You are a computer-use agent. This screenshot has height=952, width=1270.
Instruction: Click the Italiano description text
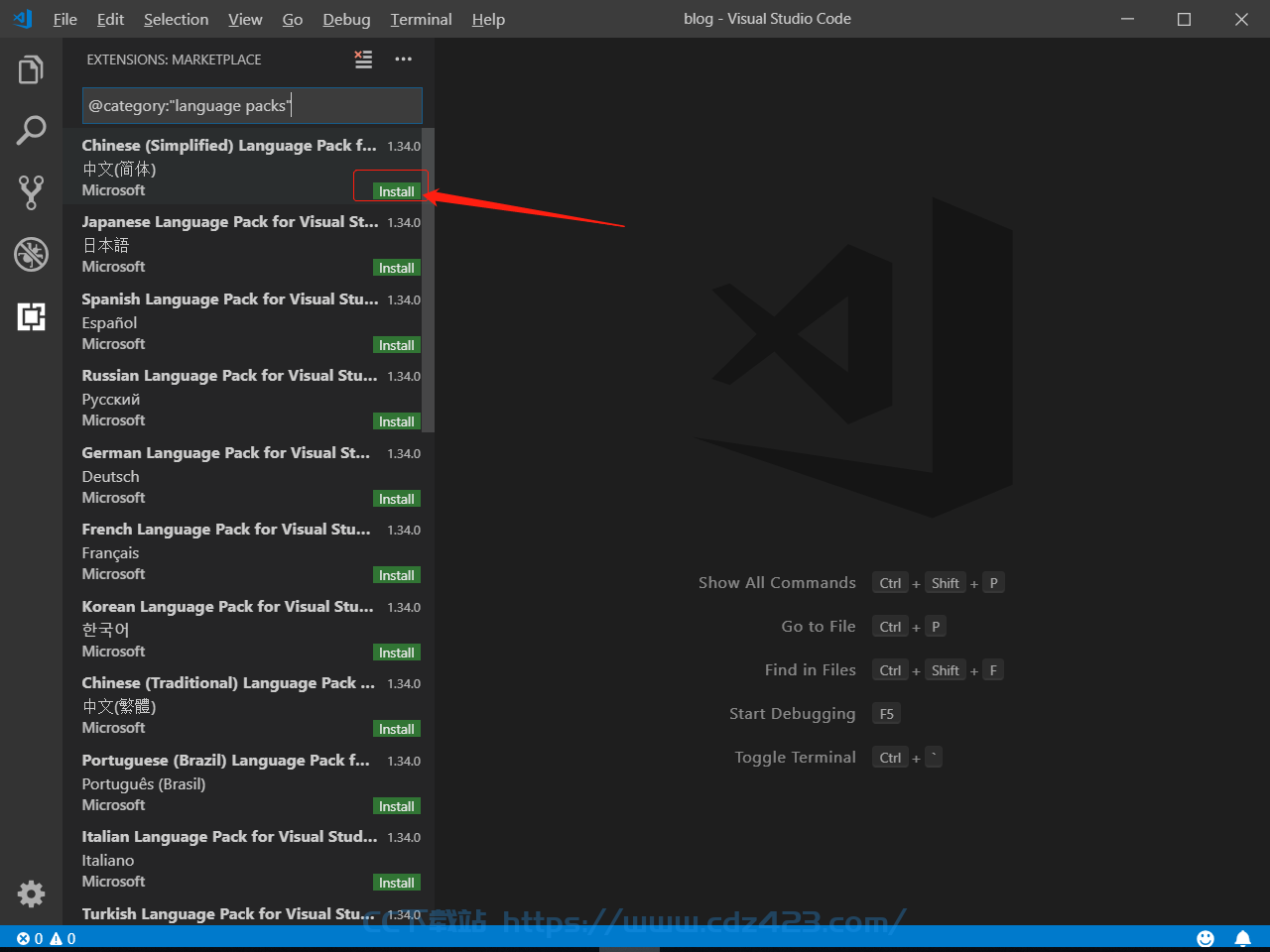(x=107, y=861)
